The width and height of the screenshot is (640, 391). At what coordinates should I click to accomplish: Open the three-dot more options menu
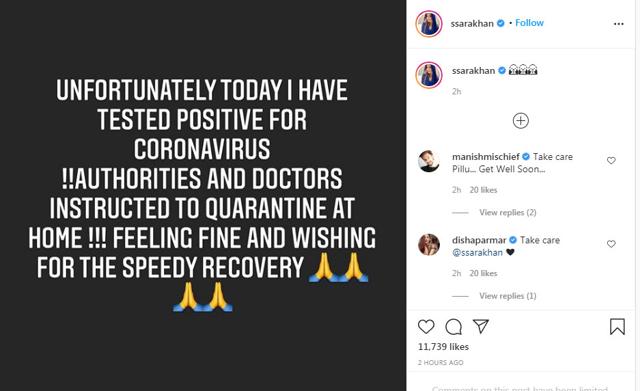(x=618, y=24)
